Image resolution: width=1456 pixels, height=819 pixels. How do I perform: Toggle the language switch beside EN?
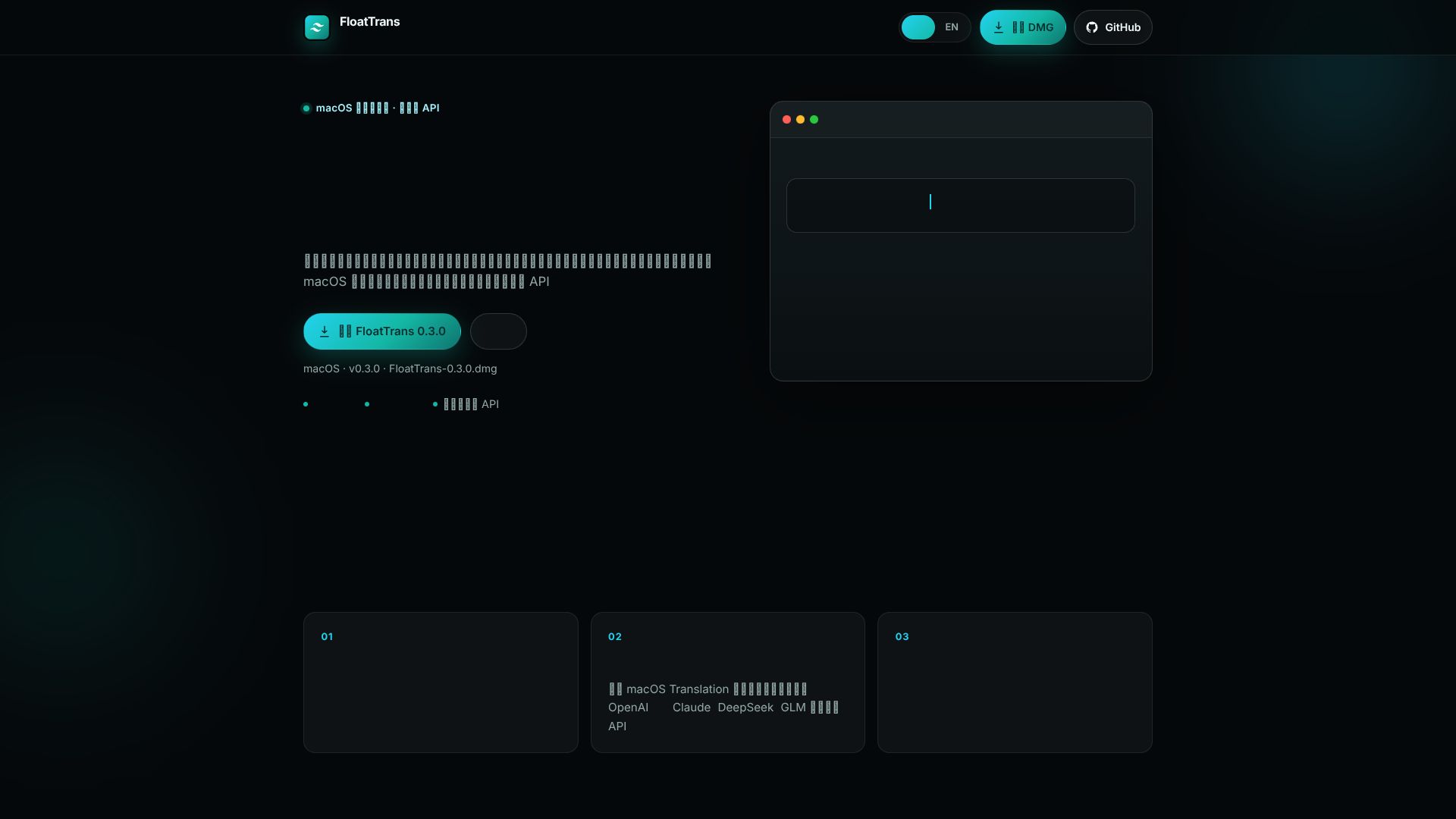coord(918,27)
